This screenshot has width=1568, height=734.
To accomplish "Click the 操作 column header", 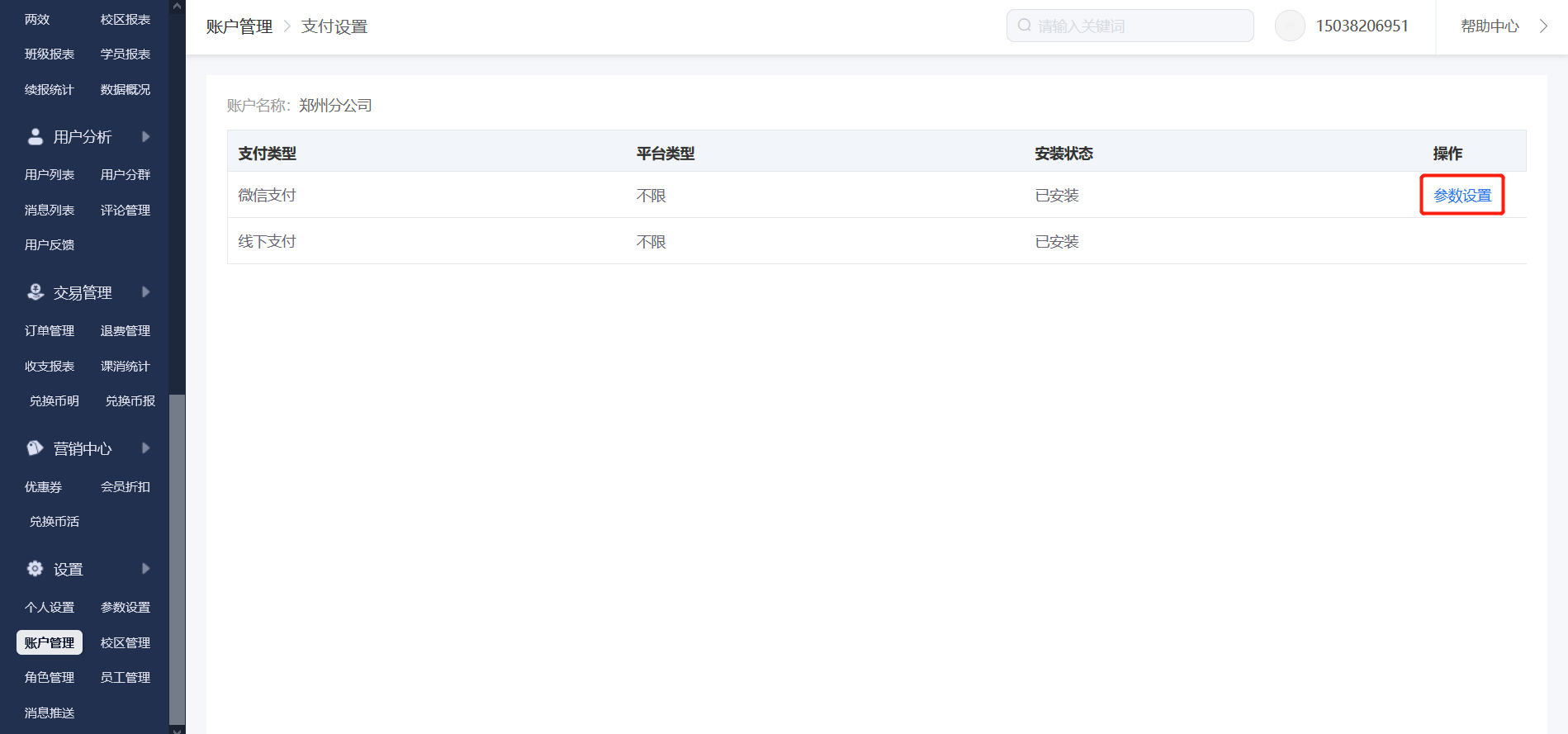I will tap(1447, 154).
